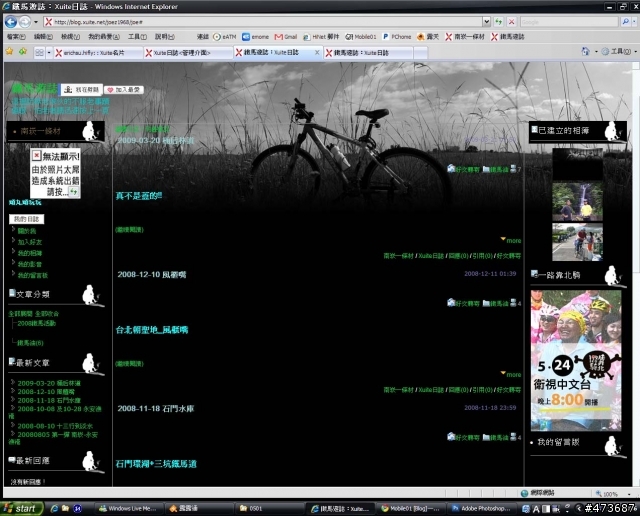Viewport: 640px width, 516px height.
Task: Switch to the Mobile01 [Blog] taskbar window
Action: click(411, 508)
